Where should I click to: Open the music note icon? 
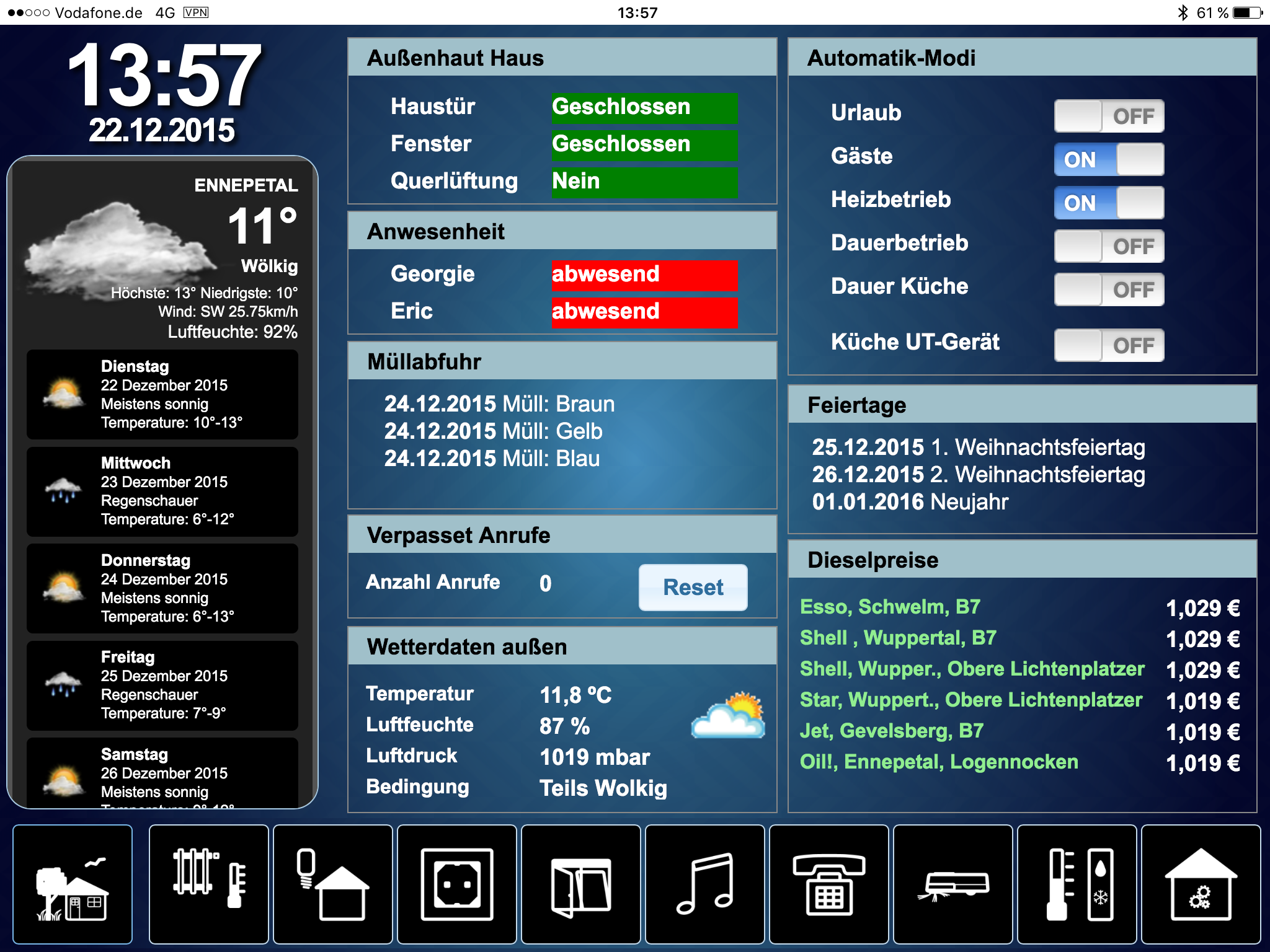pos(705,884)
